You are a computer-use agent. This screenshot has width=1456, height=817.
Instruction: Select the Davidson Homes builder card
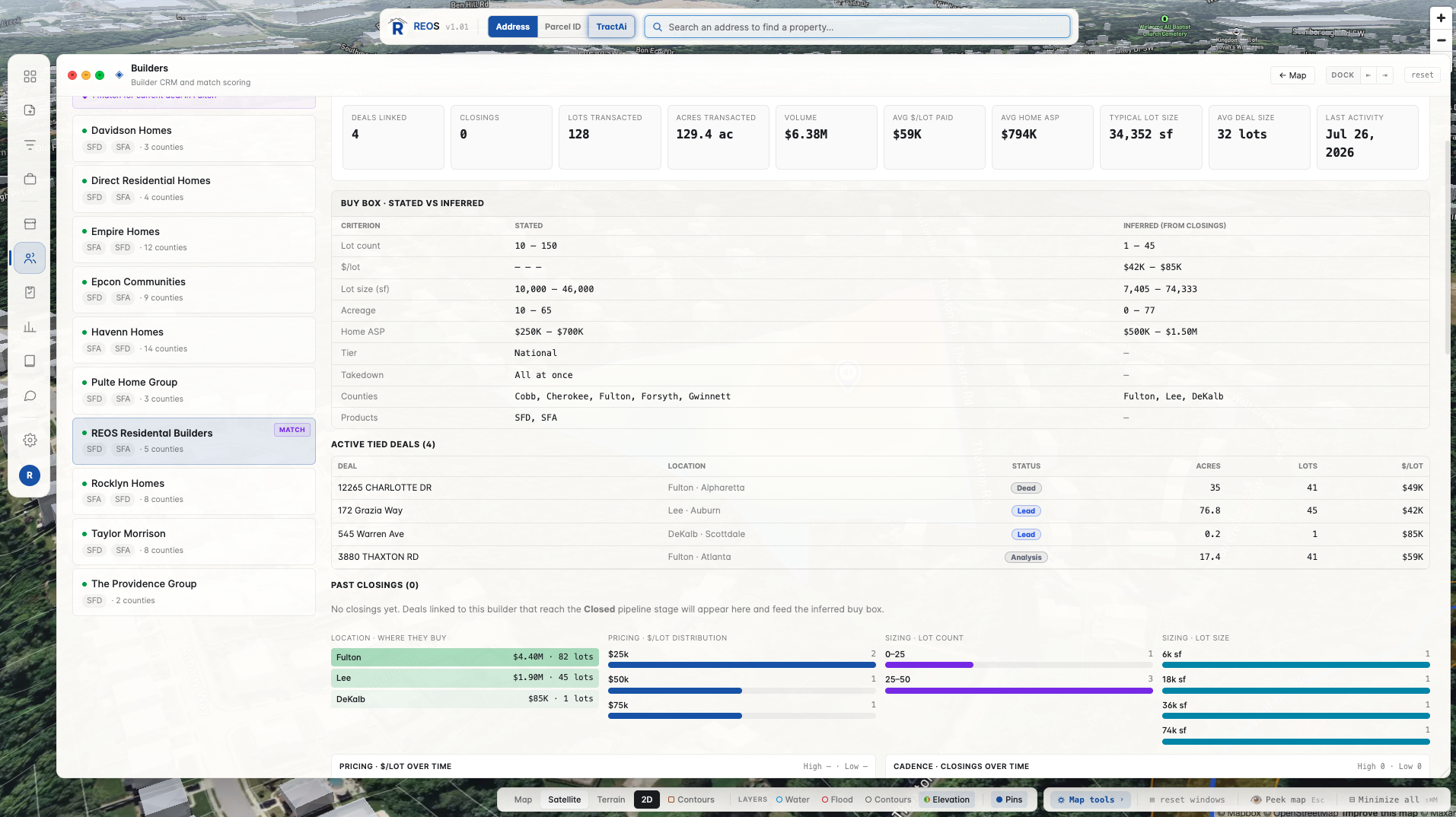pos(194,138)
